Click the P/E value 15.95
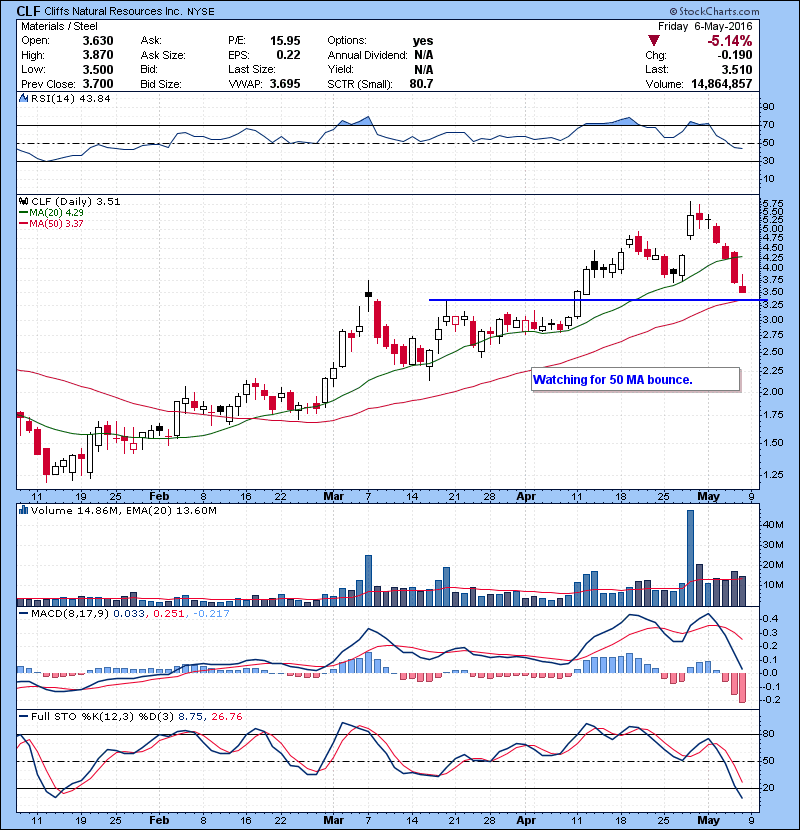Screen dimensions: 800x830 coord(285,41)
